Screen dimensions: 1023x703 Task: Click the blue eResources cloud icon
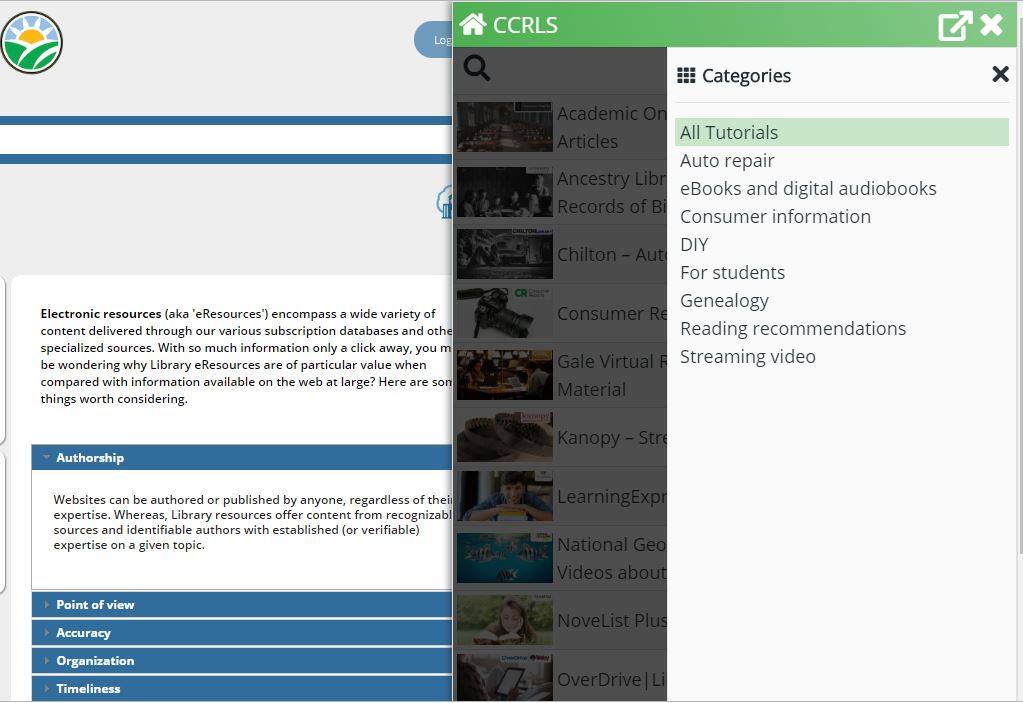tap(444, 202)
